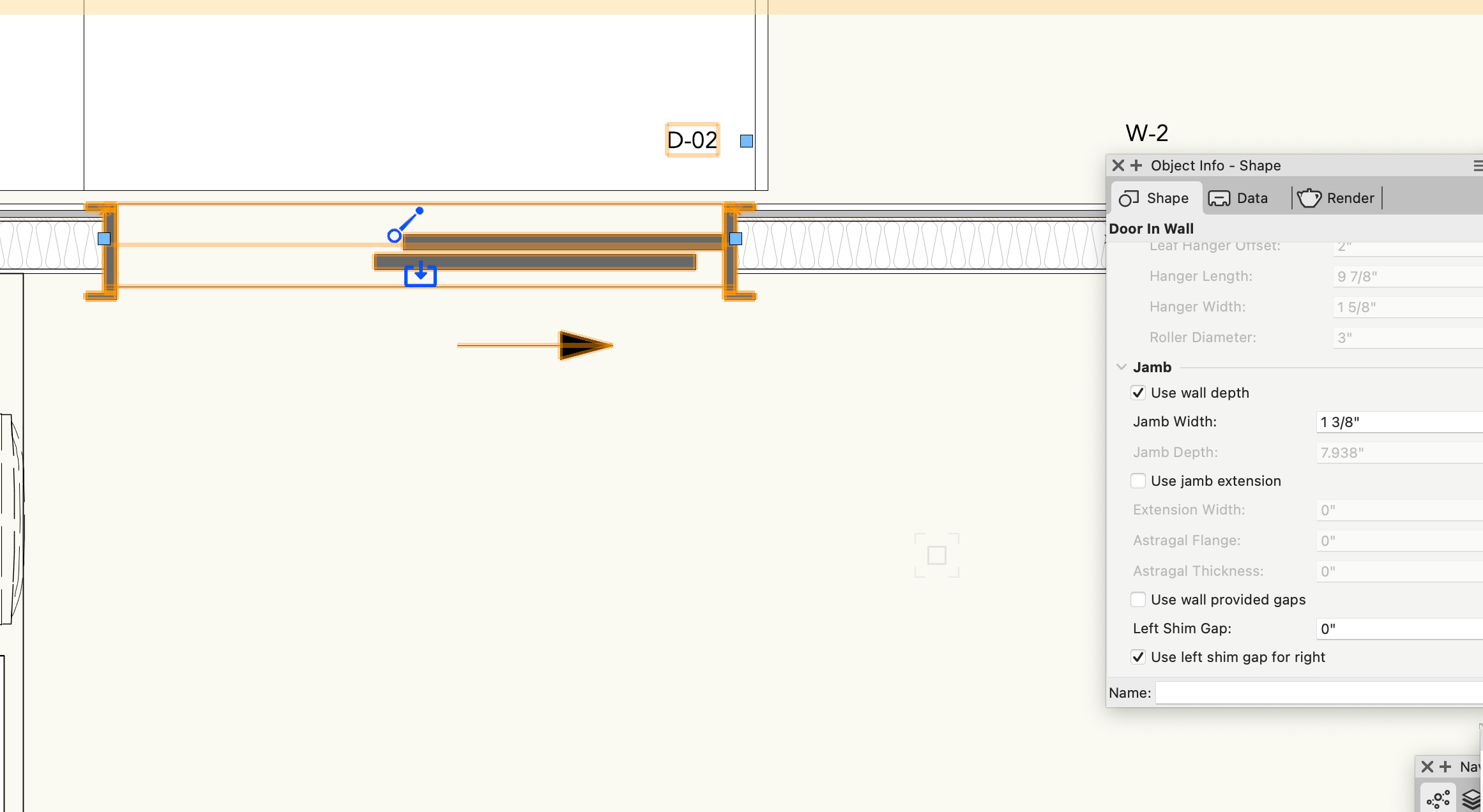Enable Use jamb extension

[x=1137, y=481]
